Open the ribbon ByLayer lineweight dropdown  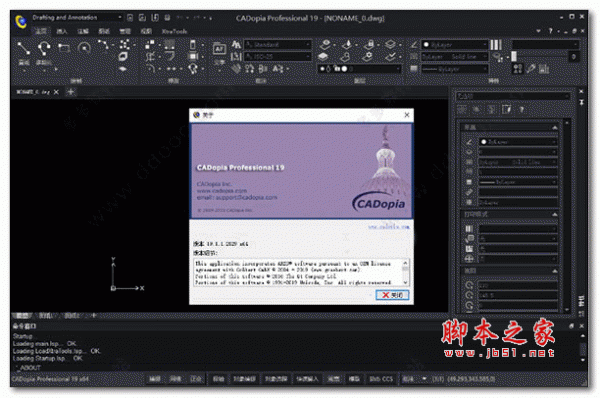(455, 69)
